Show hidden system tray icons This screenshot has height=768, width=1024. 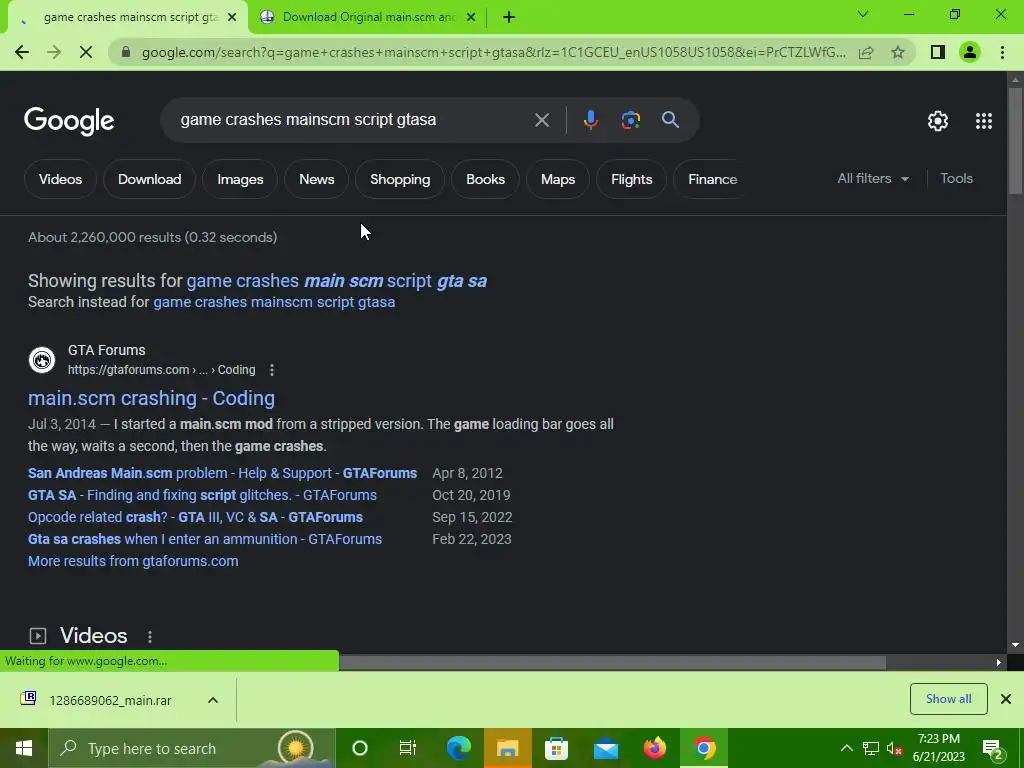(846, 748)
